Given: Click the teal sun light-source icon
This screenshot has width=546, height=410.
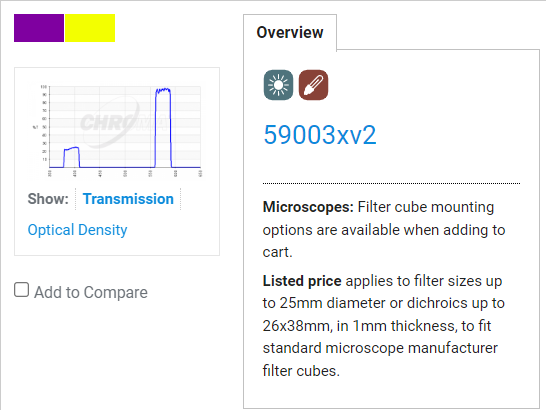Looking at the screenshot, I should pos(278,85).
